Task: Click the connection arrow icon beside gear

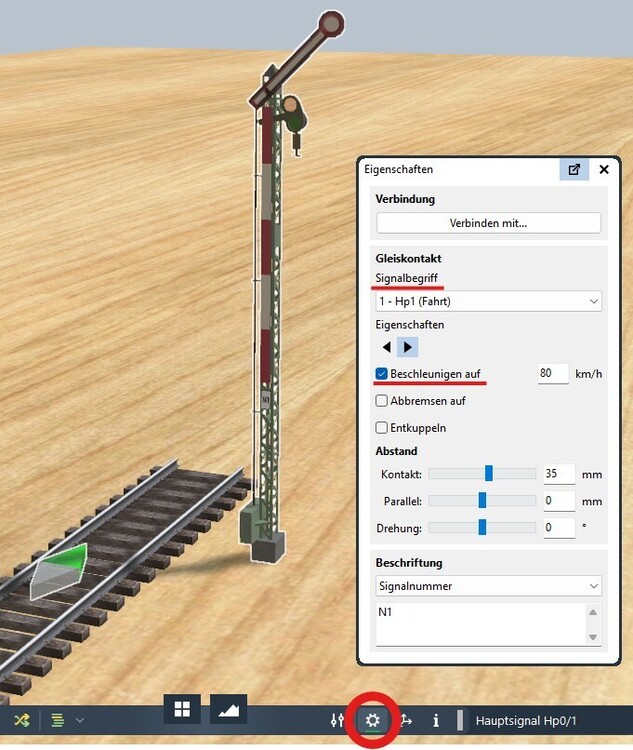Action: click(x=406, y=720)
